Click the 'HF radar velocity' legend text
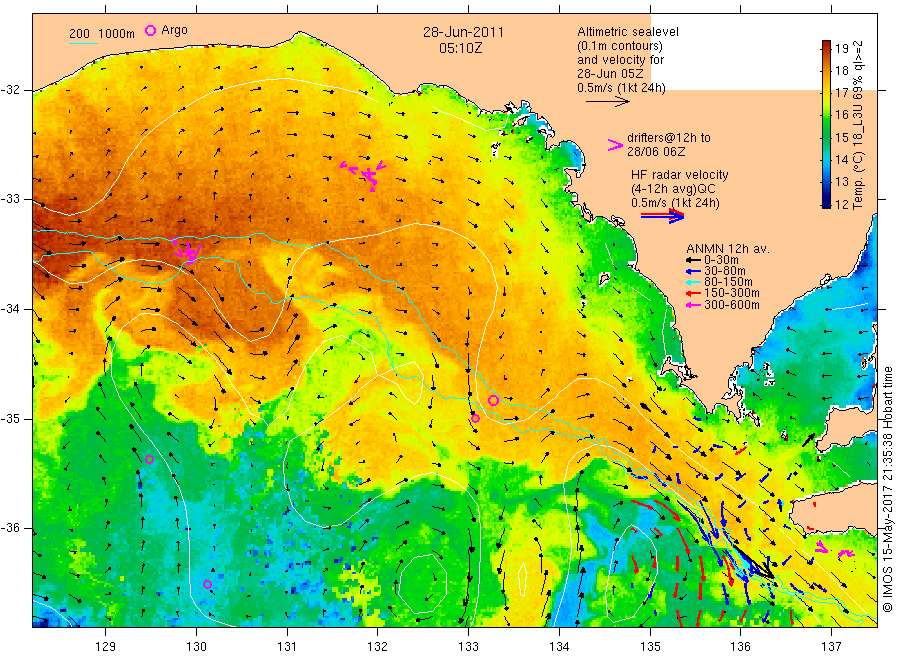Image resolution: width=900 pixels, height=660 pixels. (x=680, y=174)
